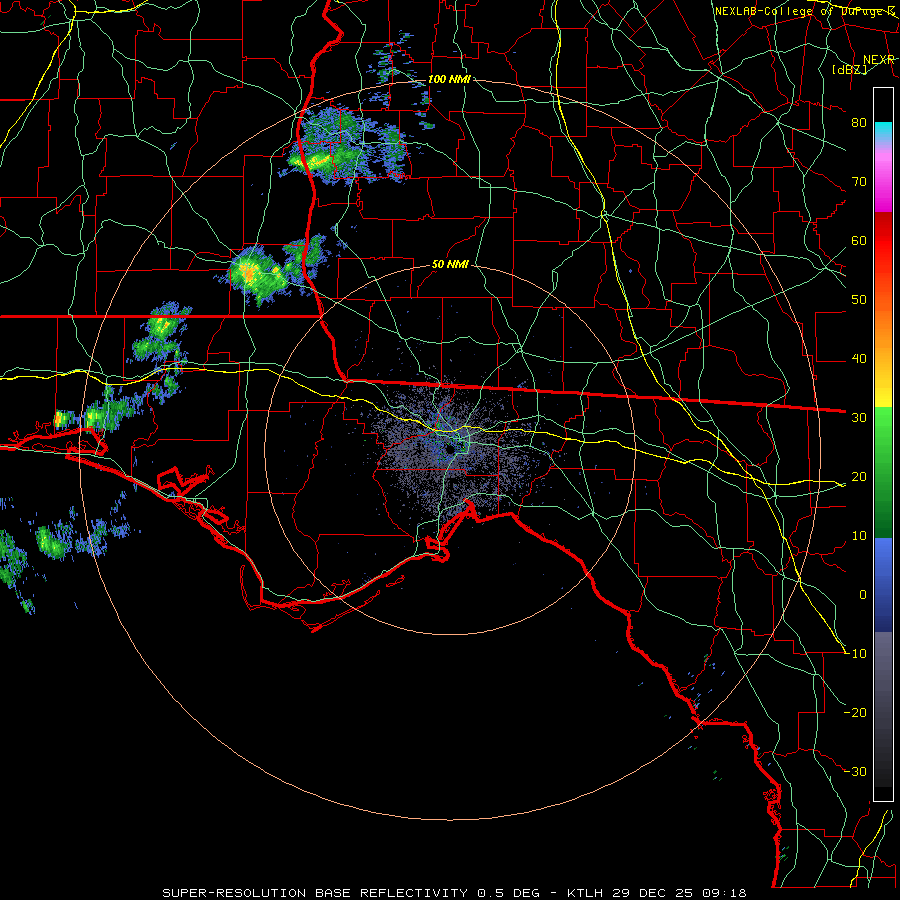Click the KTLH radar site center

click(451, 449)
